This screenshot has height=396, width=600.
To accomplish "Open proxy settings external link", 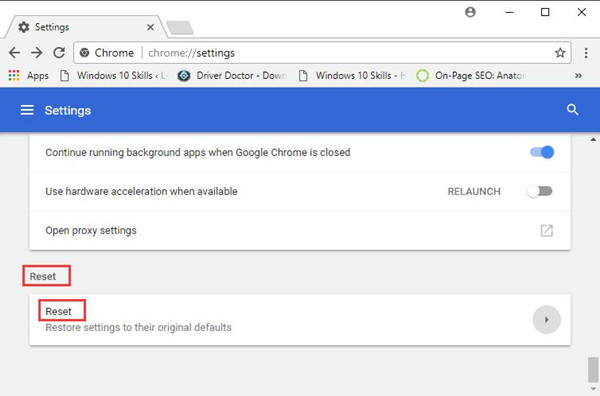I will tap(546, 231).
